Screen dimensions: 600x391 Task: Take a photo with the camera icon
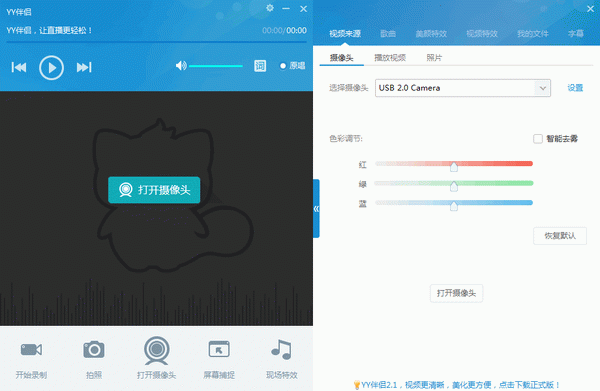[x=94, y=349]
